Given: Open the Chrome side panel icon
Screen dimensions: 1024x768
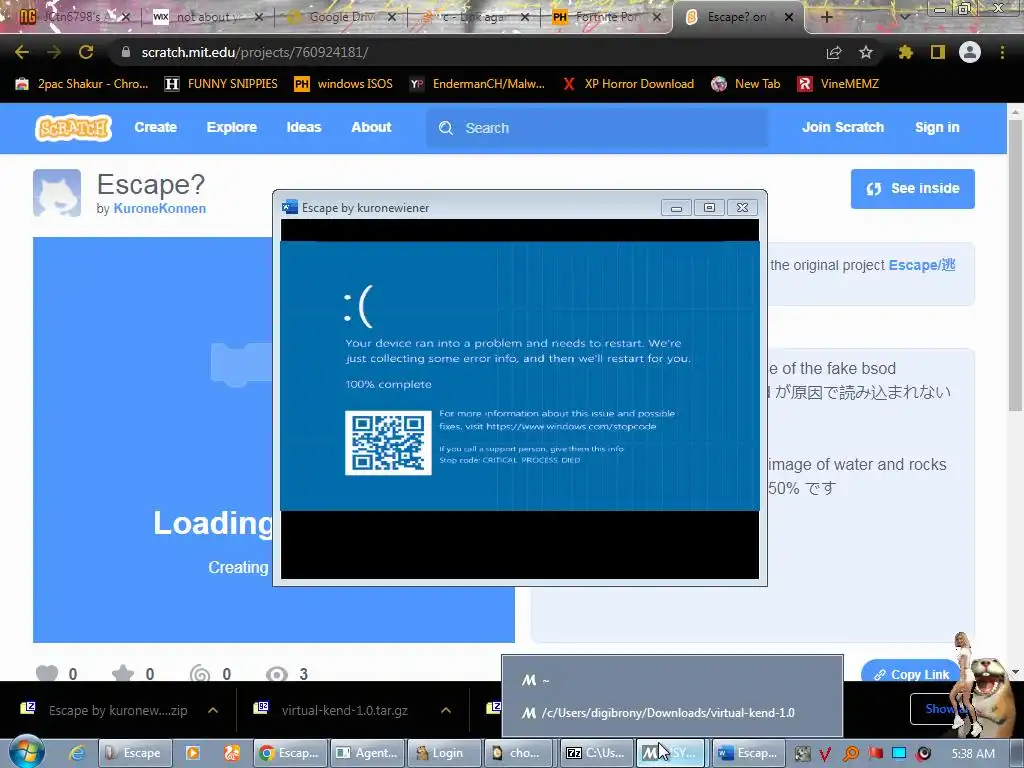Looking at the screenshot, I should tap(938, 52).
